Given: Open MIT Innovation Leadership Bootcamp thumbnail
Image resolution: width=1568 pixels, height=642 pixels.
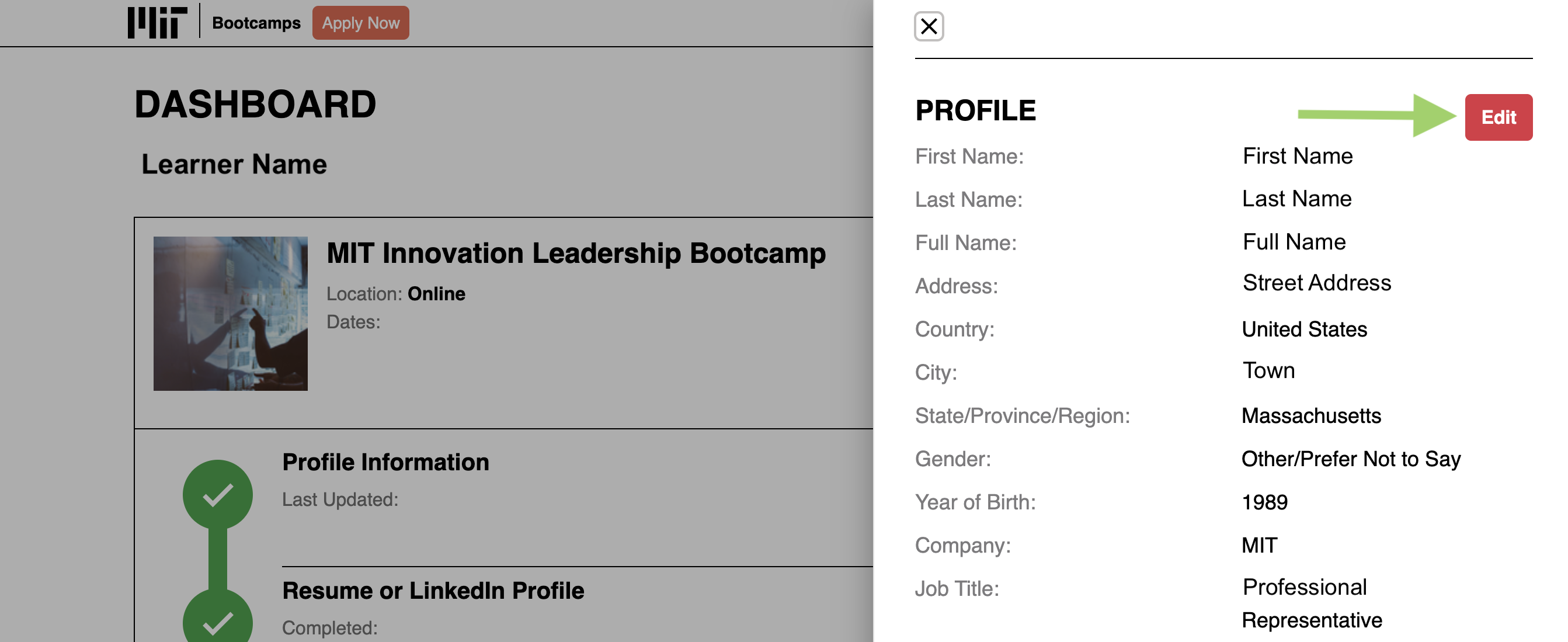Looking at the screenshot, I should click(230, 313).
